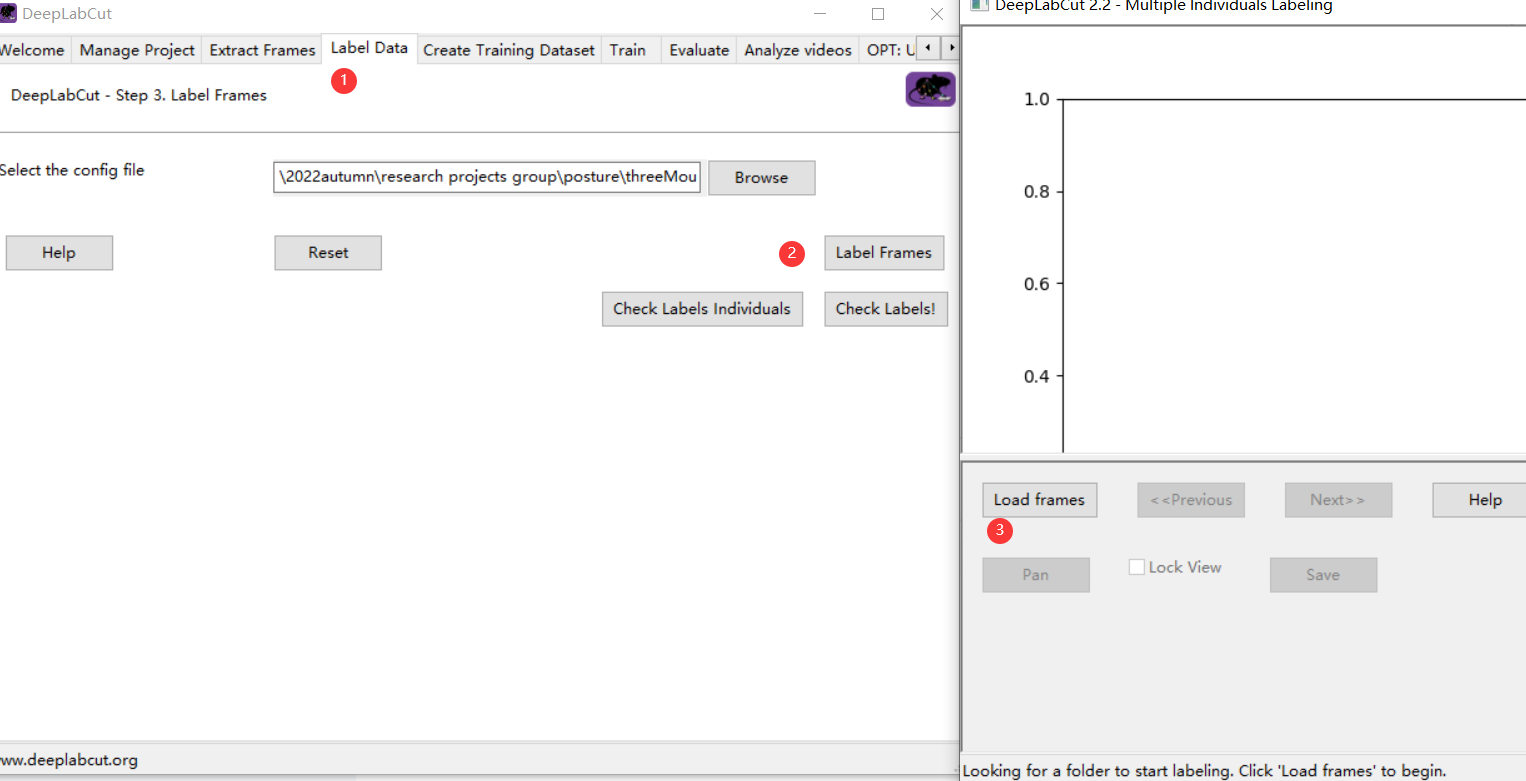
Task: Toggle the Lock View checkbox
Action: click(1136, 567)
